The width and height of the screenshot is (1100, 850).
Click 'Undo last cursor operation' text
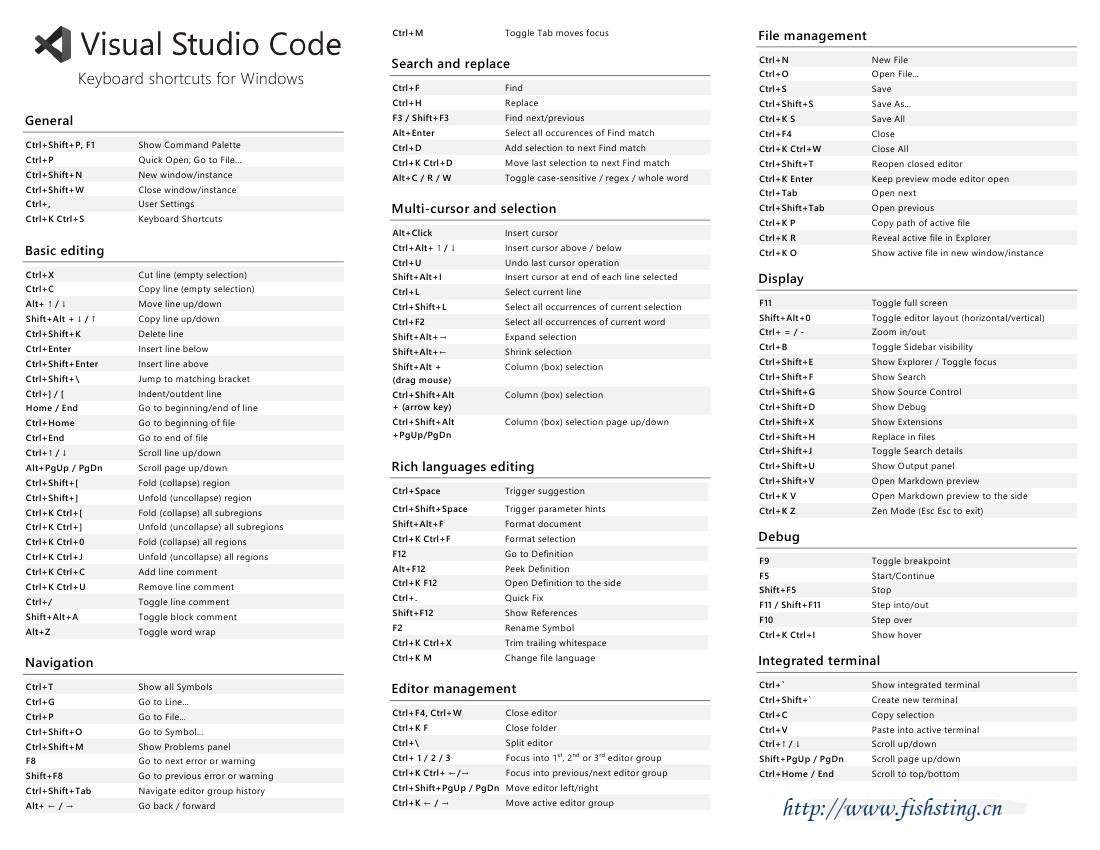562,263
